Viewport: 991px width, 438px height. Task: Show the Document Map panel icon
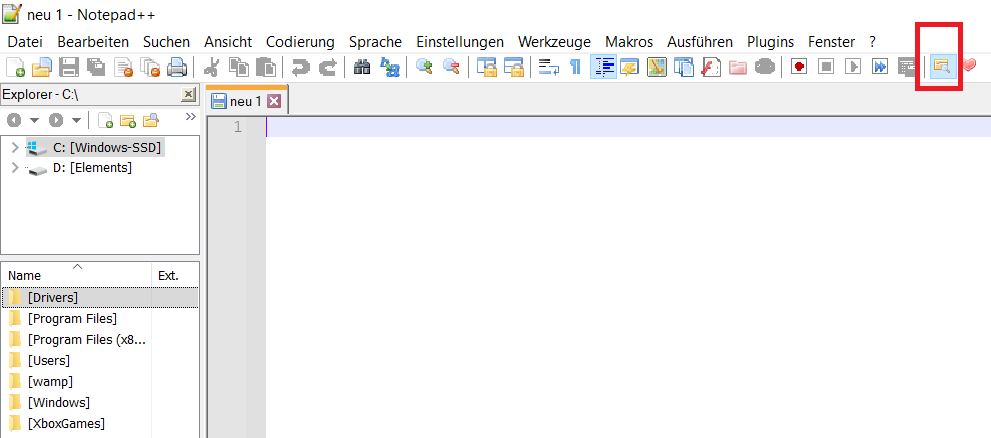point(657,66)
